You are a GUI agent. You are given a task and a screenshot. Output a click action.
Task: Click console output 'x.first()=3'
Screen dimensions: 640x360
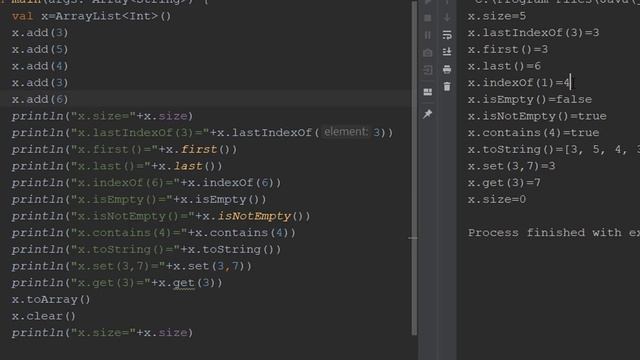(x=508, y=49)
